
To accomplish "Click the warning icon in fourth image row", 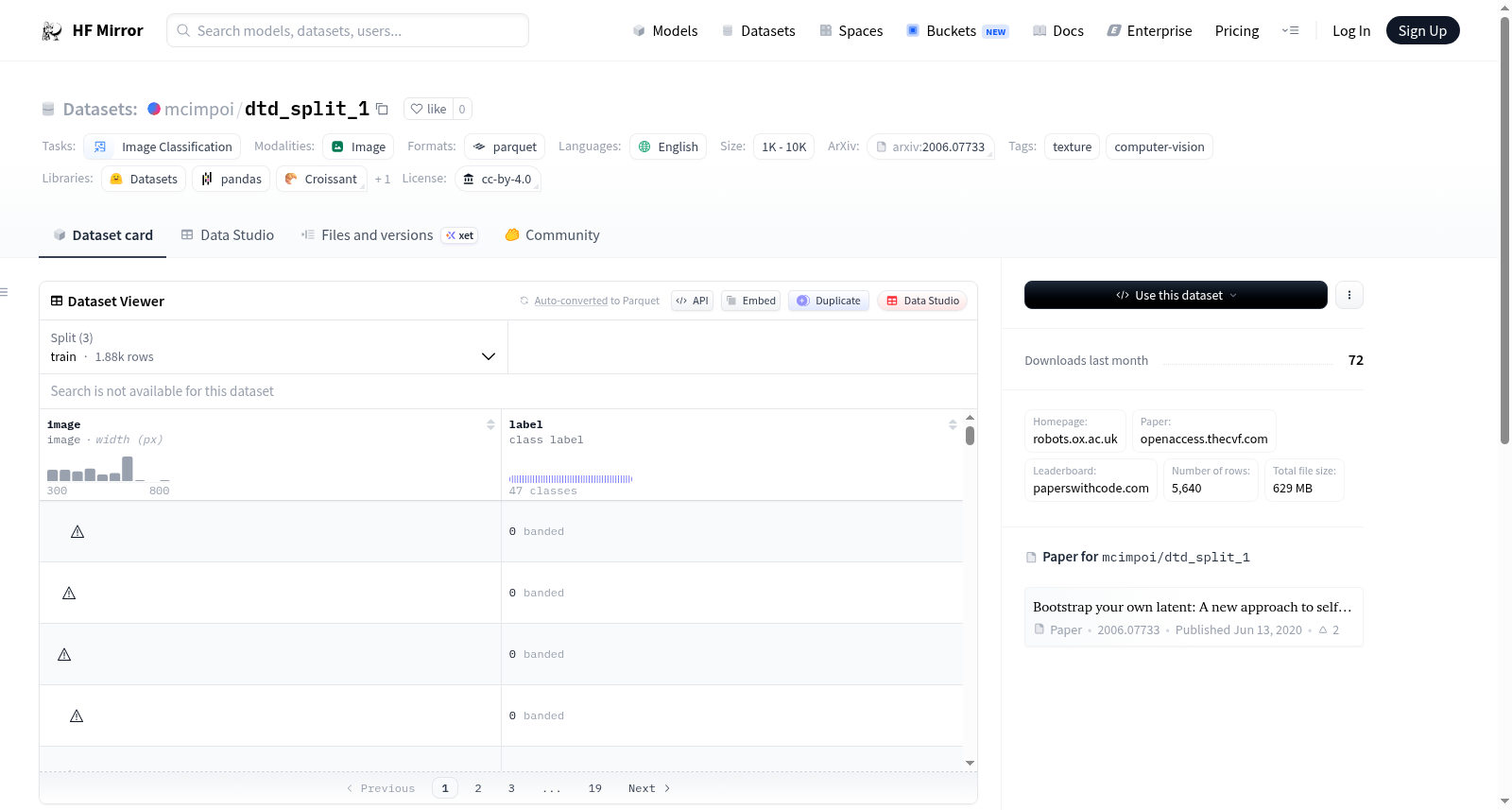I will click(77, 716).
